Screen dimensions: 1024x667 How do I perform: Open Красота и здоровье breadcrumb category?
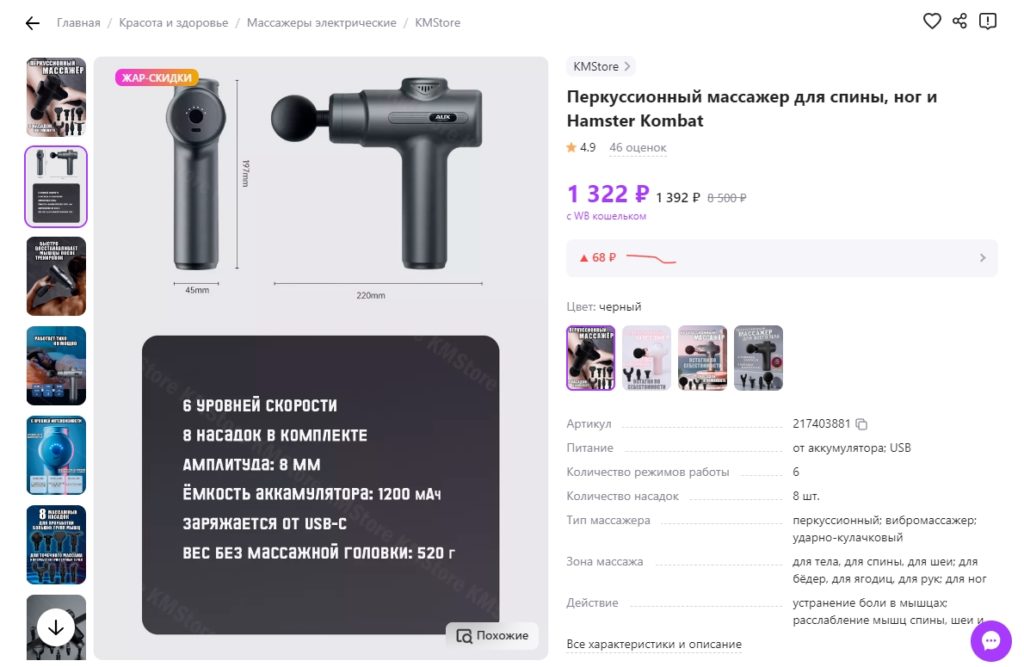point(173,23)
